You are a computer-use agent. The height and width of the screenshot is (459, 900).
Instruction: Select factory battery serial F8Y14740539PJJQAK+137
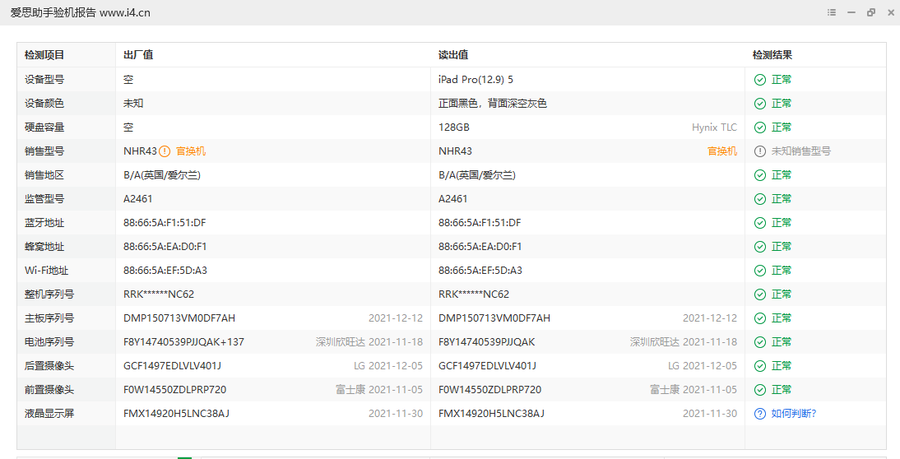(184, 342)
